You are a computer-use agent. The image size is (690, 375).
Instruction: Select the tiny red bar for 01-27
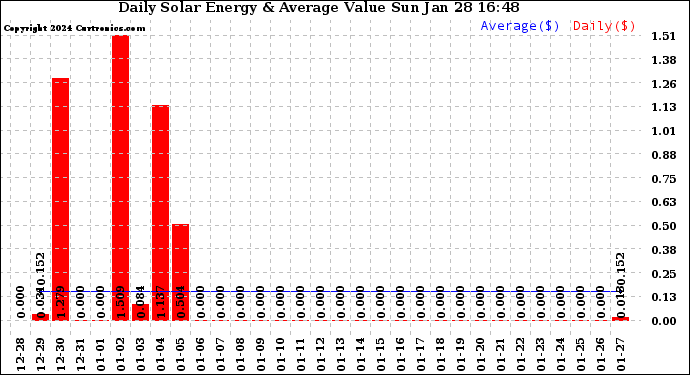pos(620,319)
